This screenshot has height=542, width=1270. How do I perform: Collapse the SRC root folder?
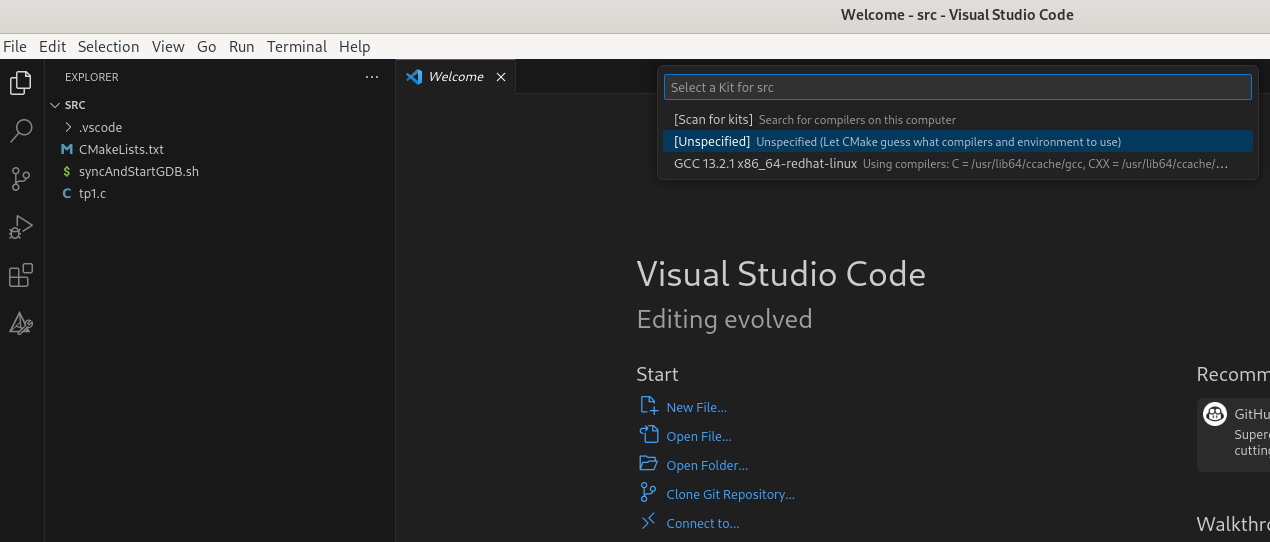pyautogui.click(x=74, y=105)
